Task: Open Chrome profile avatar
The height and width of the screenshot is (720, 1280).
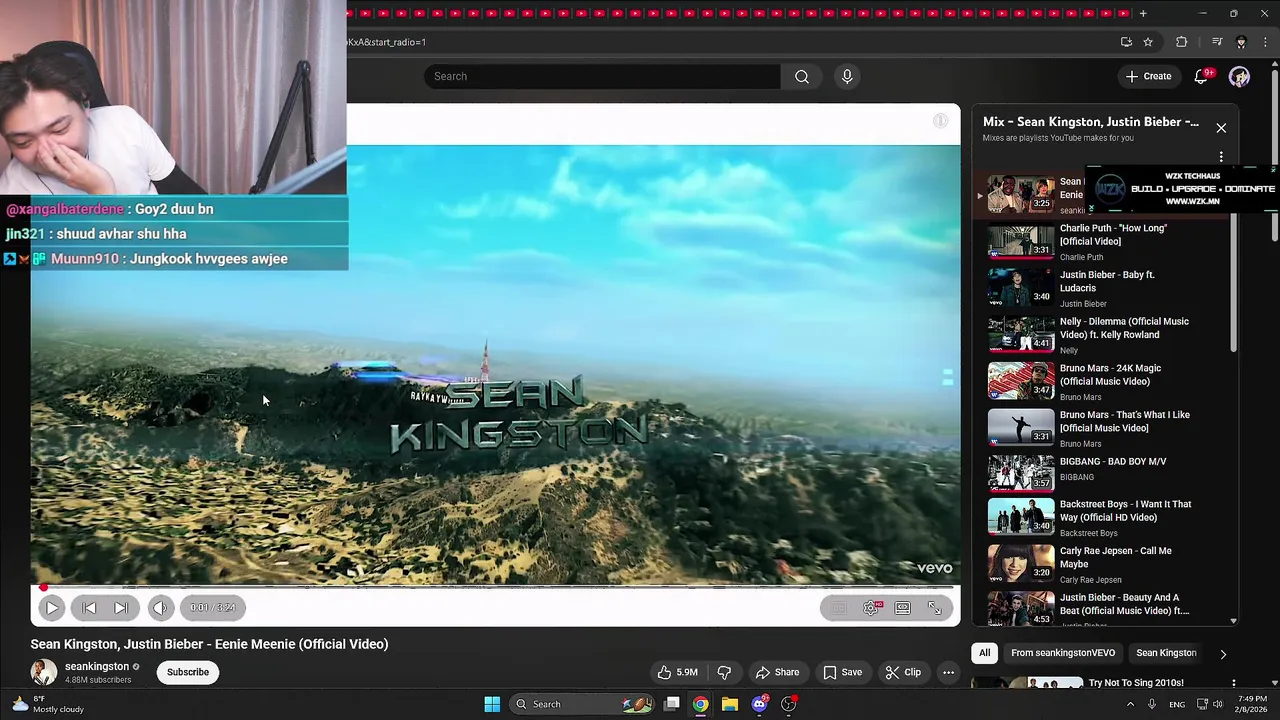Action: pyautogui.click(x=1241, y=42)
